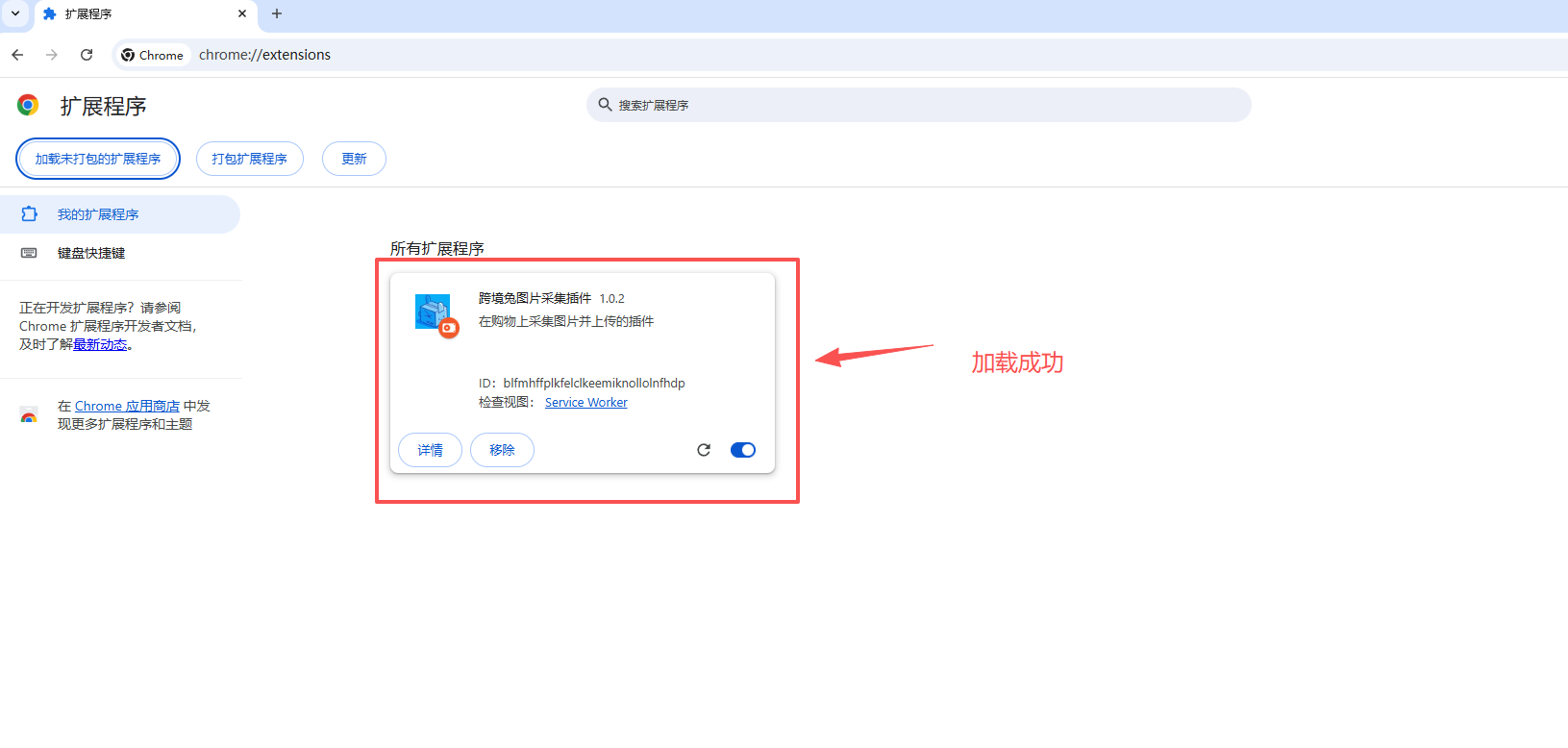Reload the extension with circular arrow icon
The height and width of the screenshot is (748, 1568).
pyautogui.click(x=704, y=450)
